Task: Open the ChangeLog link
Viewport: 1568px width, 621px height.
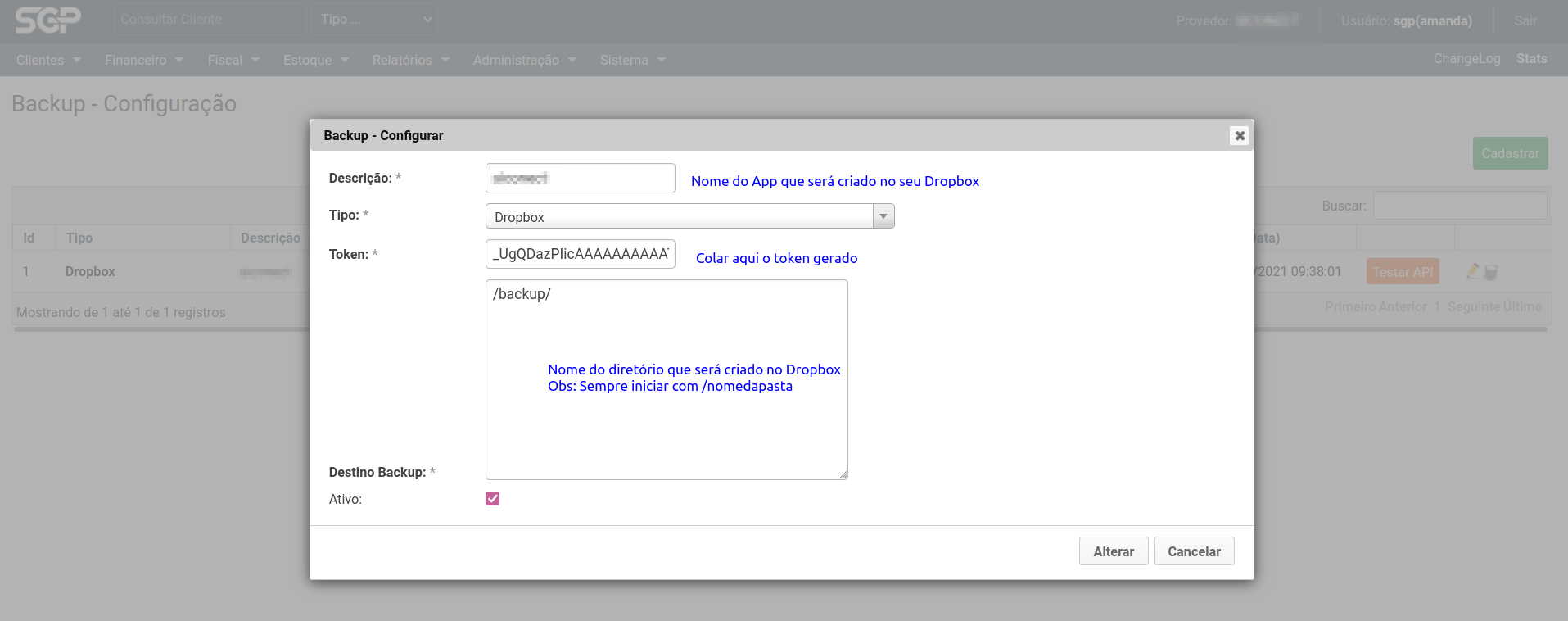Action: pos(1466,59)
